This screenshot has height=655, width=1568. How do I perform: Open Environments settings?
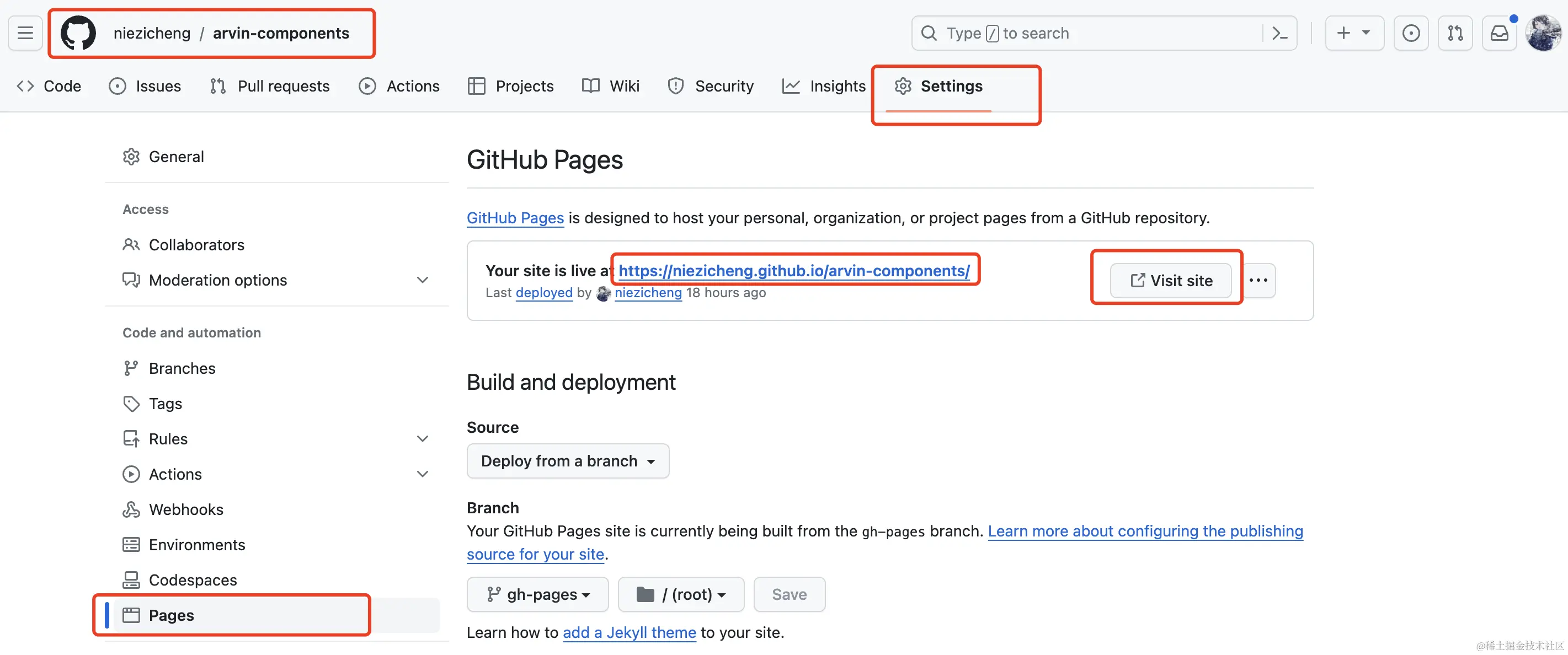277,545
